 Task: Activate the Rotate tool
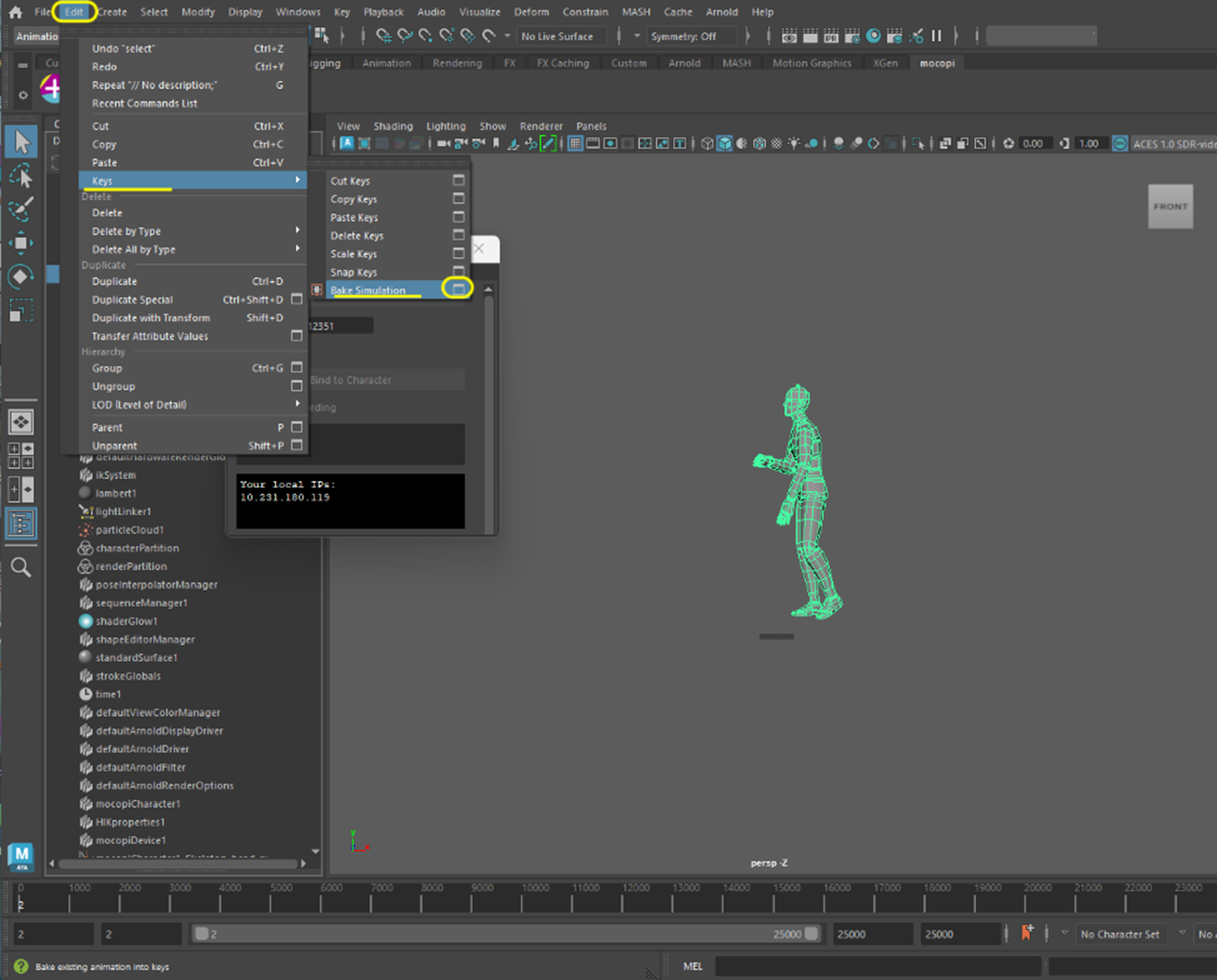click(21, 277)
